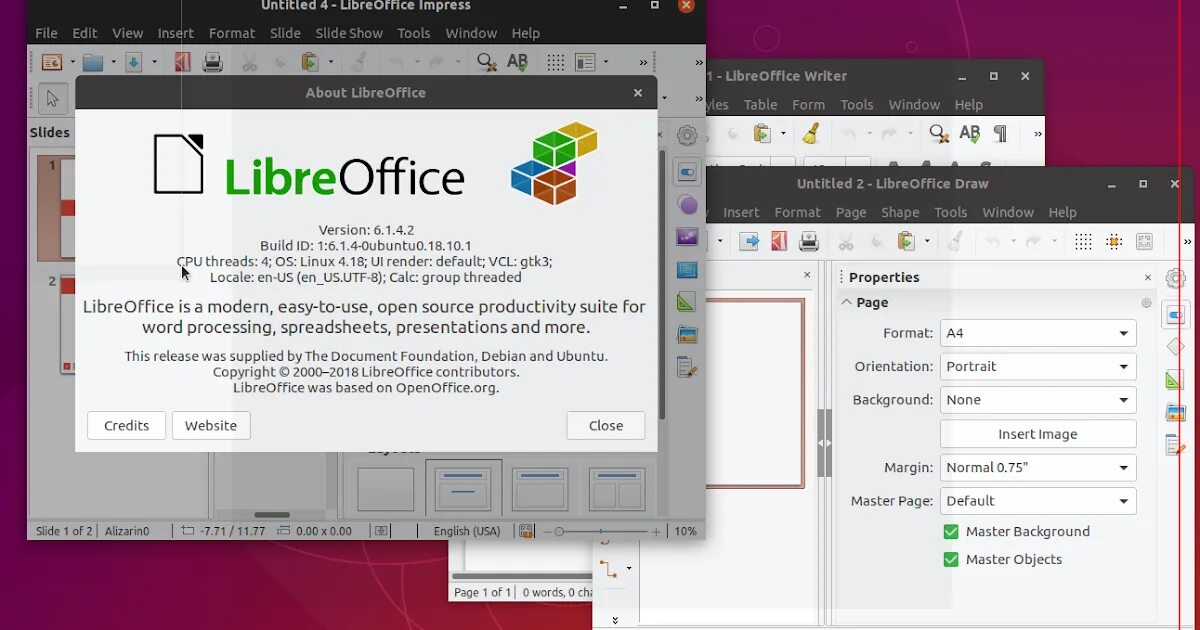Click the 10% zoom value in Impress

pyautogui.click(x=685, y=531)
